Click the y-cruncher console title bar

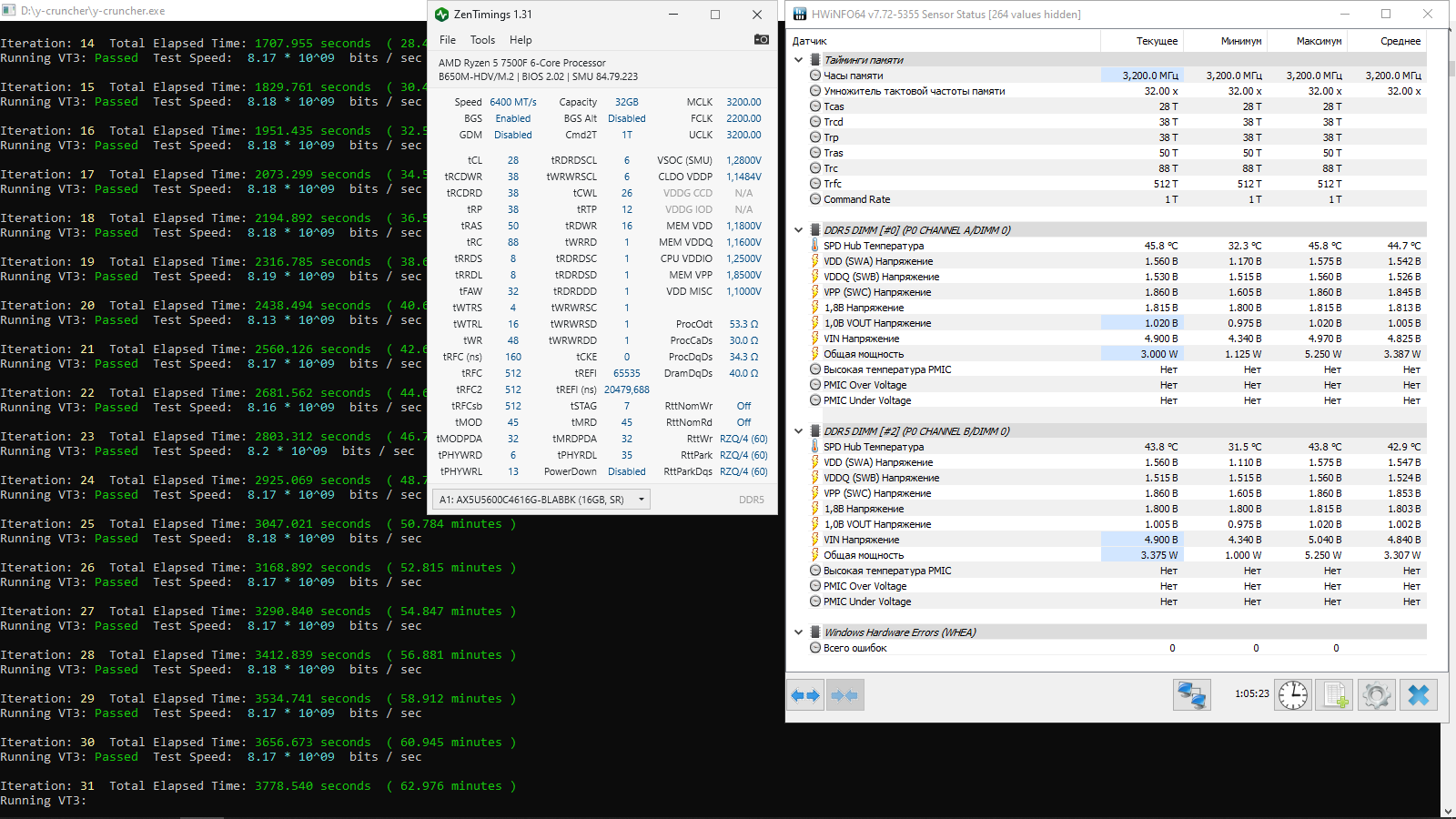point(214,11)
